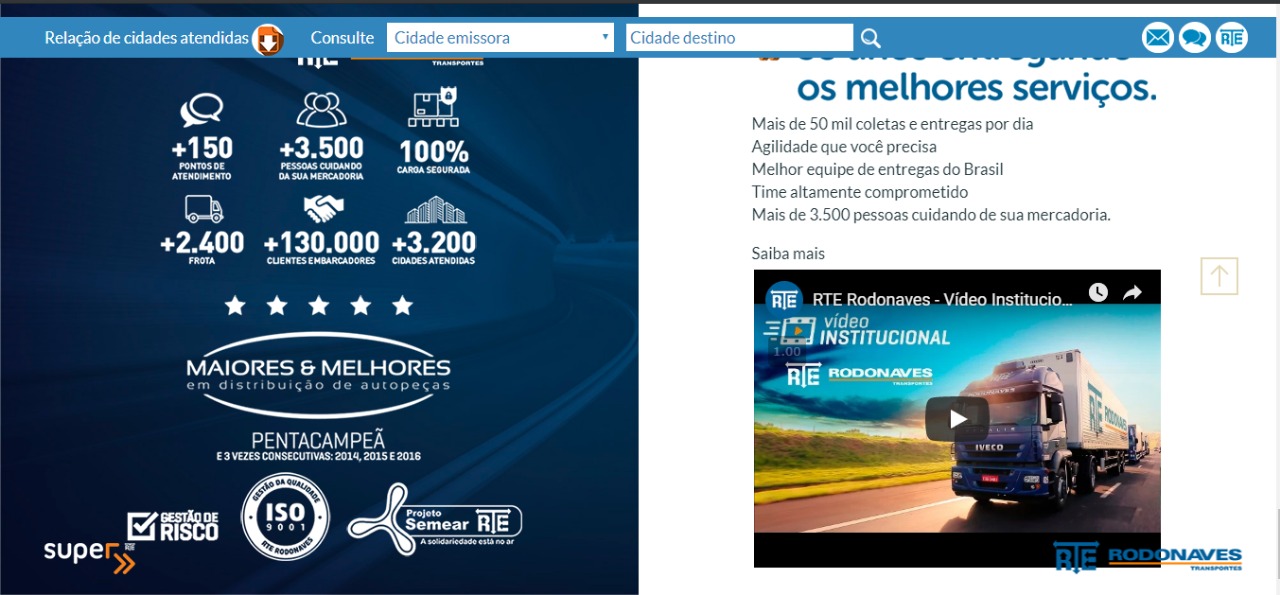Click the PENTACAMPEÃ text

pyautogui.click(x=318, y=440)
